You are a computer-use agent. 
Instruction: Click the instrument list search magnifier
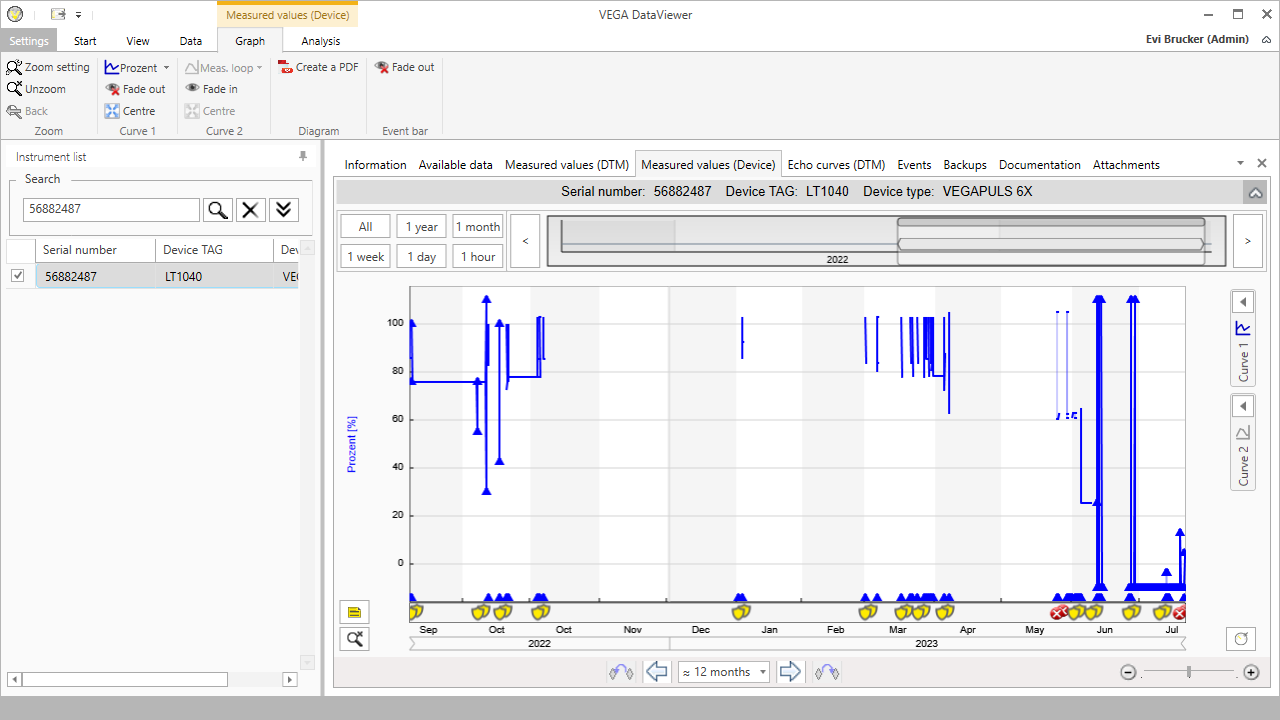[218, 210]
